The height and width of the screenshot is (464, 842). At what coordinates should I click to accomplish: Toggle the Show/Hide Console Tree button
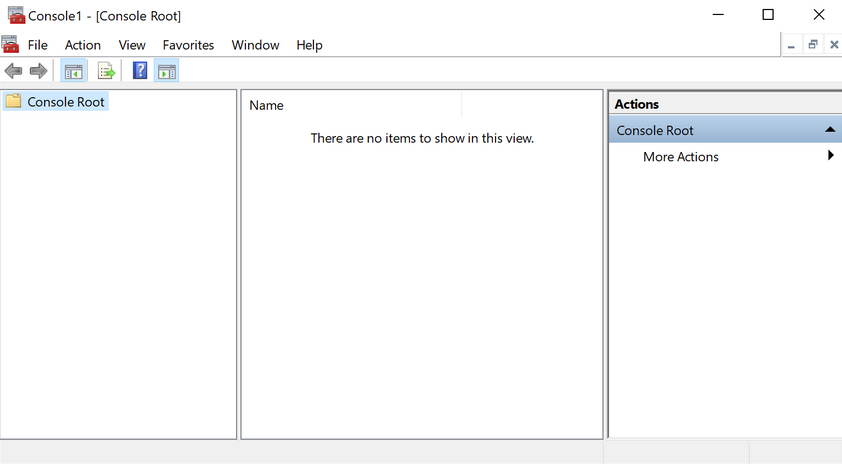coord(73,71)
